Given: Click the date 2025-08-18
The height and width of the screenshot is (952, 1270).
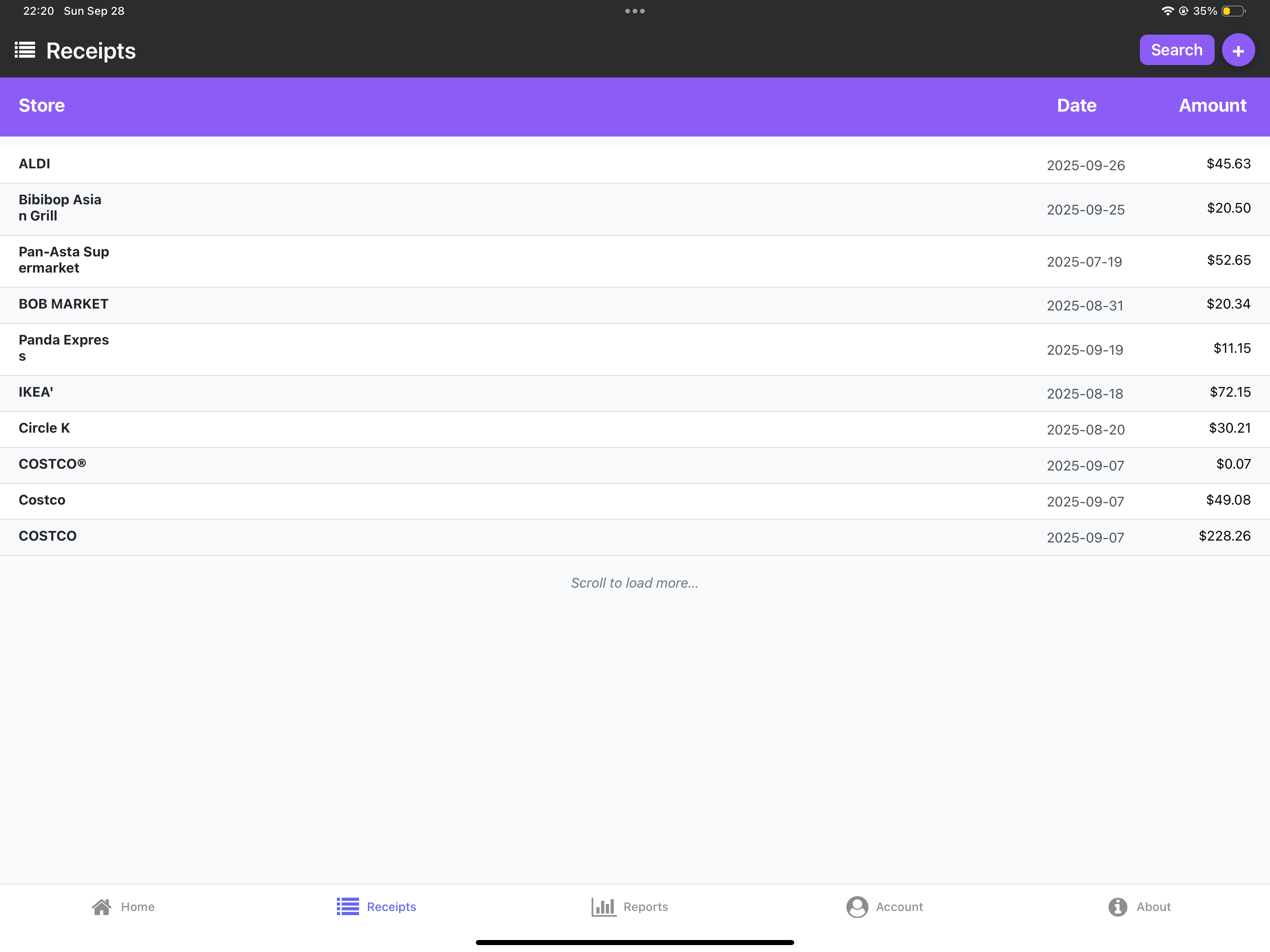Looking at the screenshot, I should [x=1084, y=394].
